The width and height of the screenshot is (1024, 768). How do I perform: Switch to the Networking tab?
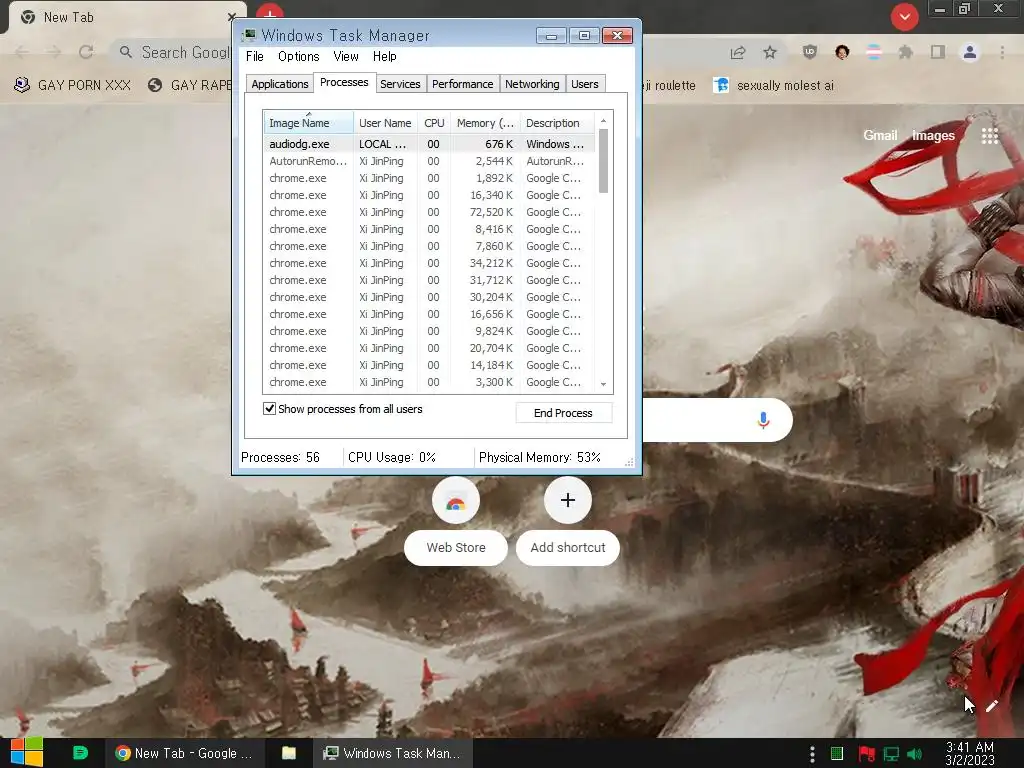pyautogui.click(x=532, y=84)
